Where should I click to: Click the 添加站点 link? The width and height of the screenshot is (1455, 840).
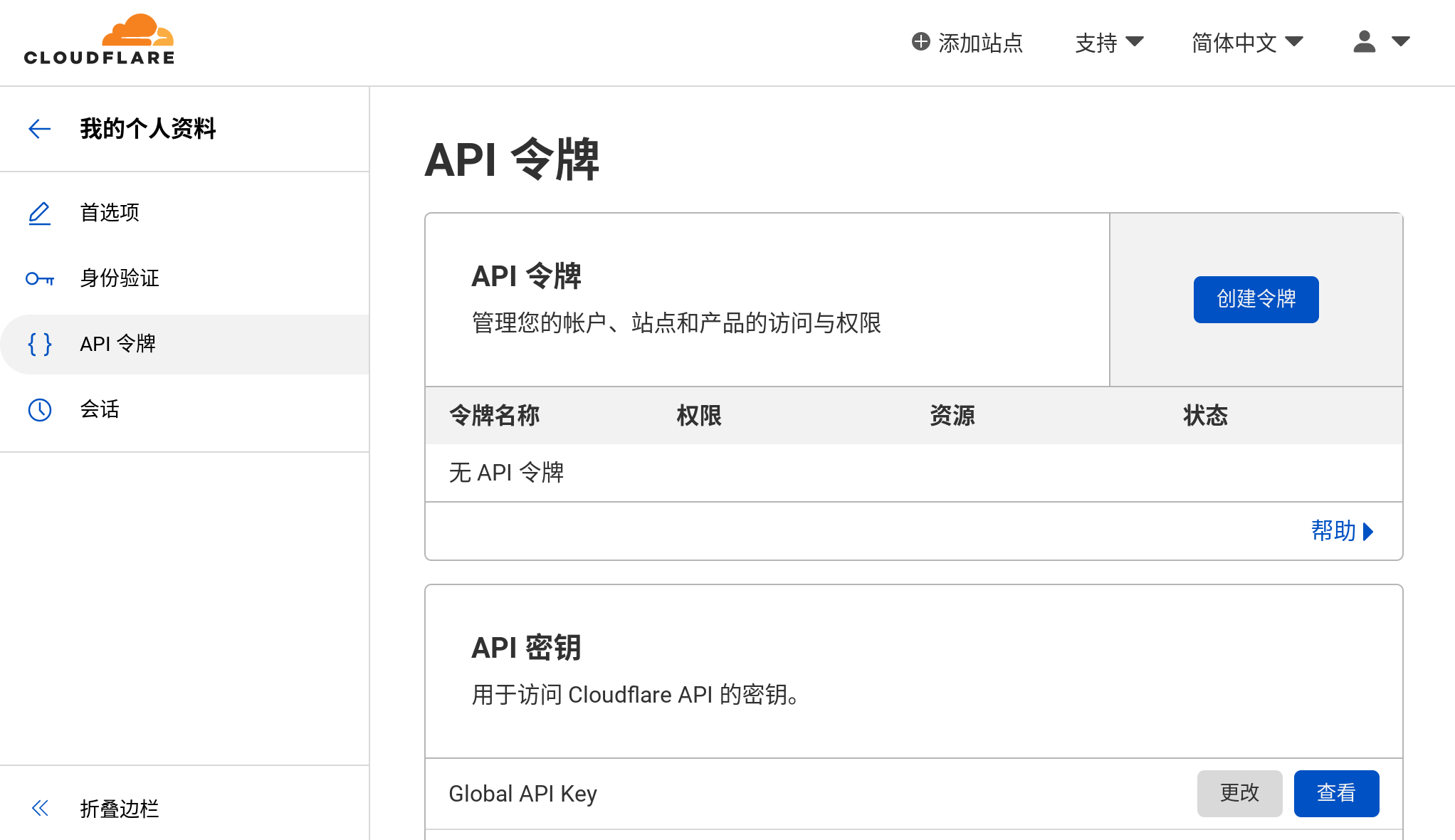point(967,43)
